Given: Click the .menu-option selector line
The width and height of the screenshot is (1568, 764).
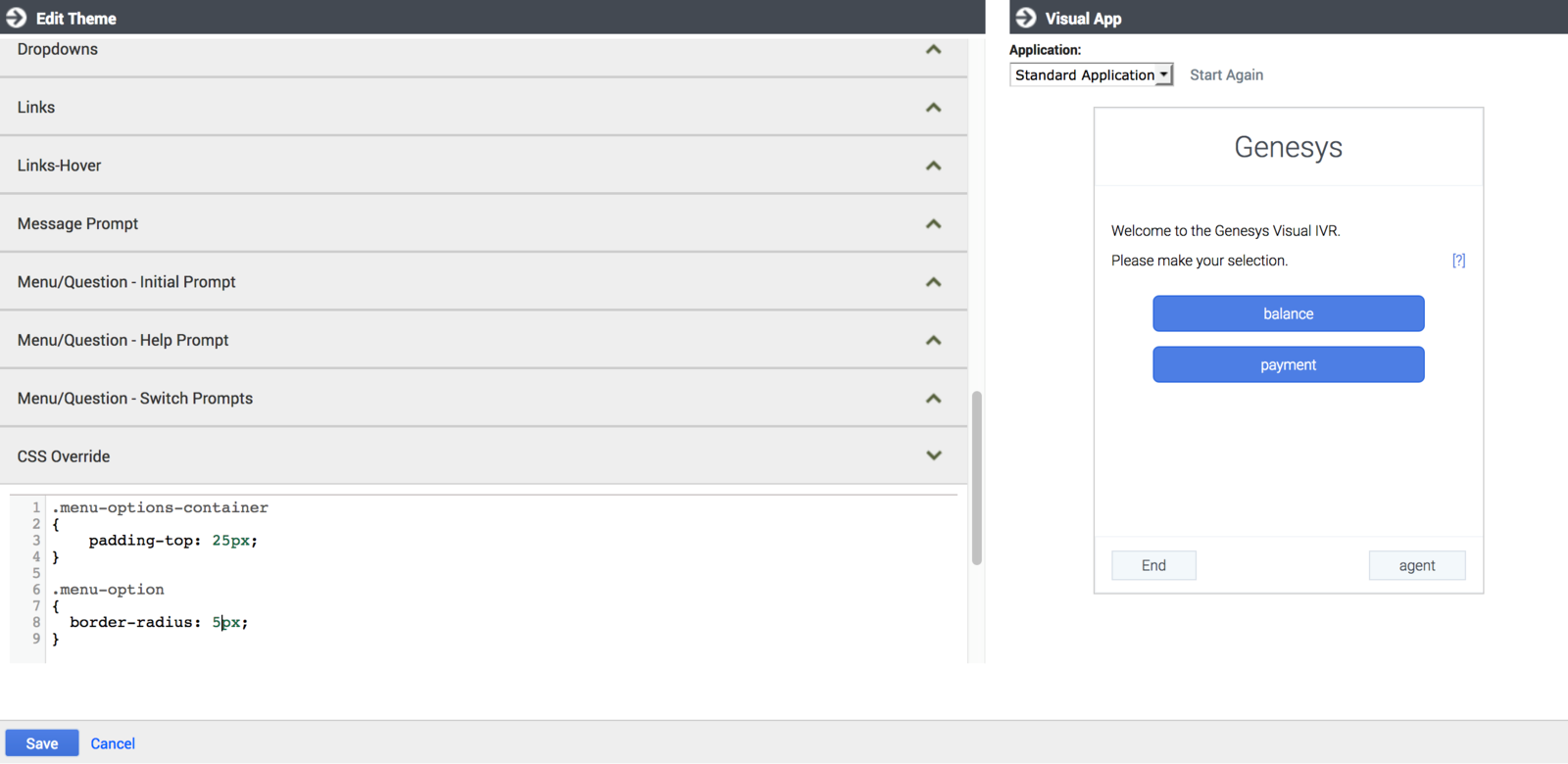Looking at the screenshot, I should point(109,590).
